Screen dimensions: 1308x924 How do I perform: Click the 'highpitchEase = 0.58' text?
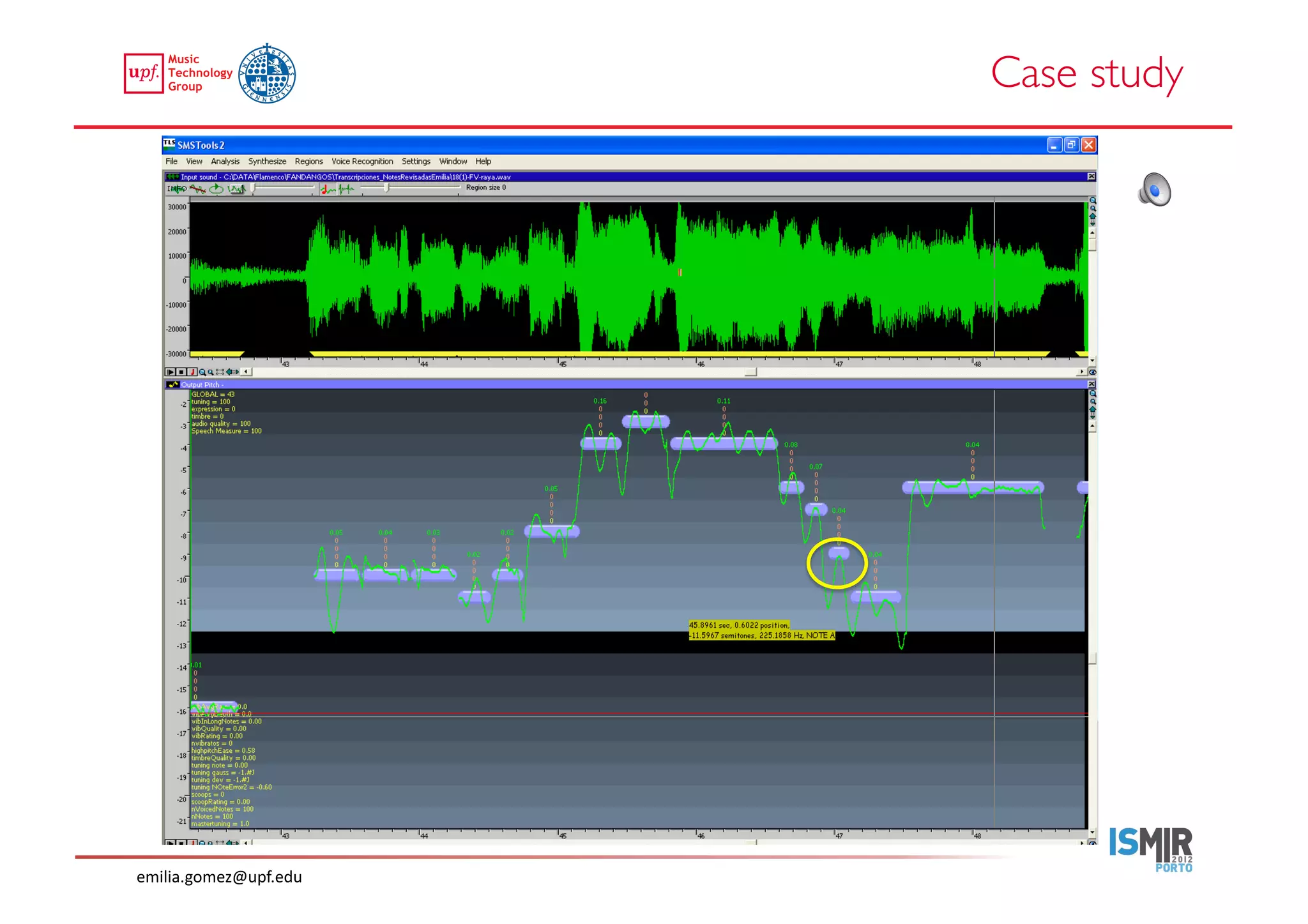(x=223, y=750)
